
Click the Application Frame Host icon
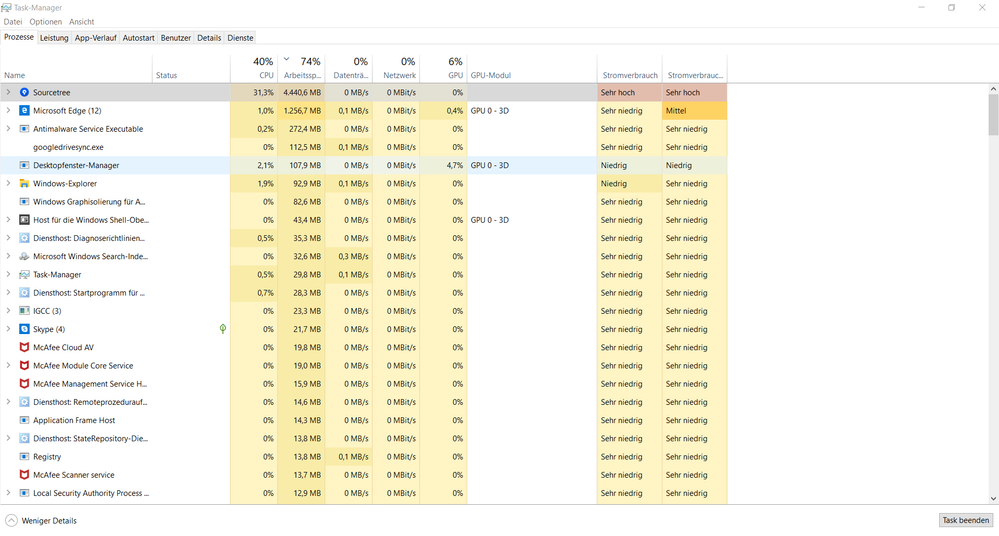pyautogui.click(x=24, y=421)
